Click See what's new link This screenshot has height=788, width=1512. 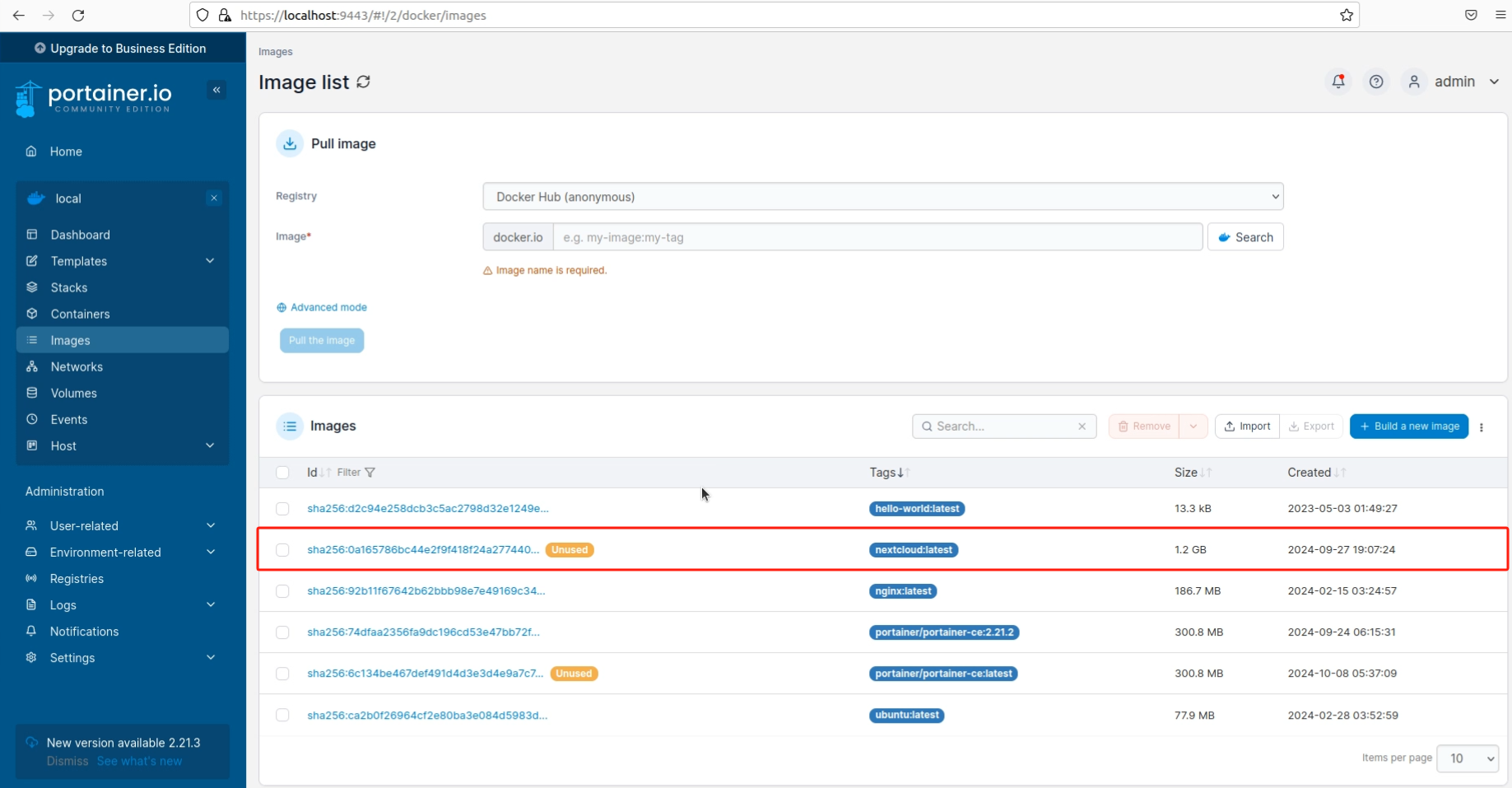pyautogui.click(x=139, y=761)
